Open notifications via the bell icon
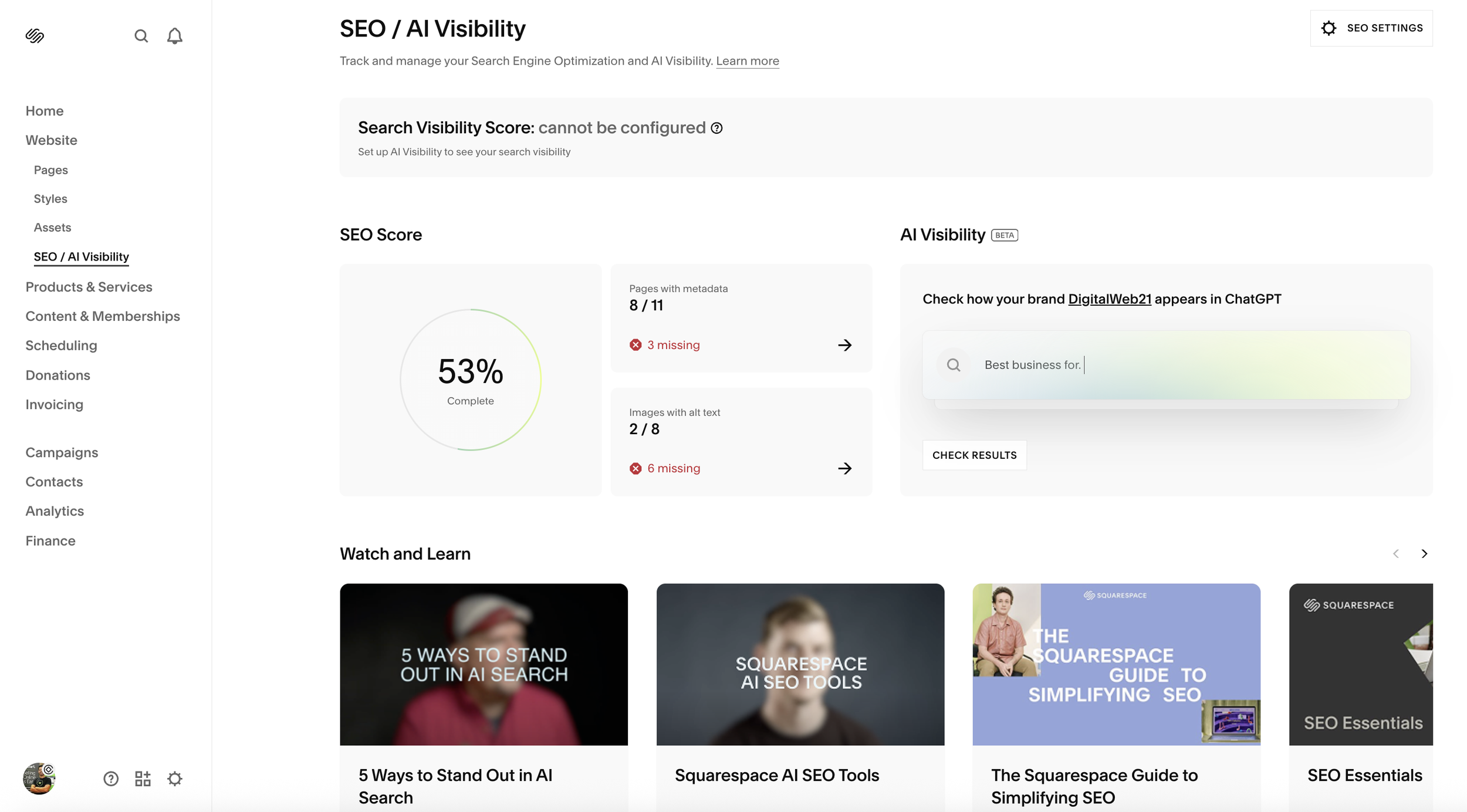 point(174,35)
